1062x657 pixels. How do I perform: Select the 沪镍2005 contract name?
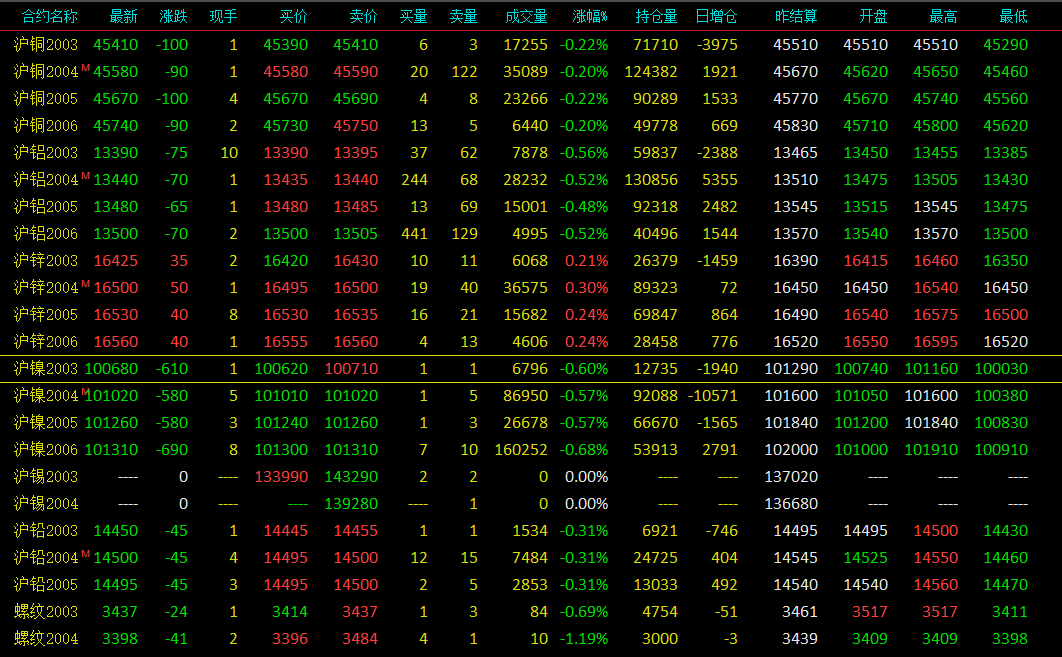click(x=46, y=423)
